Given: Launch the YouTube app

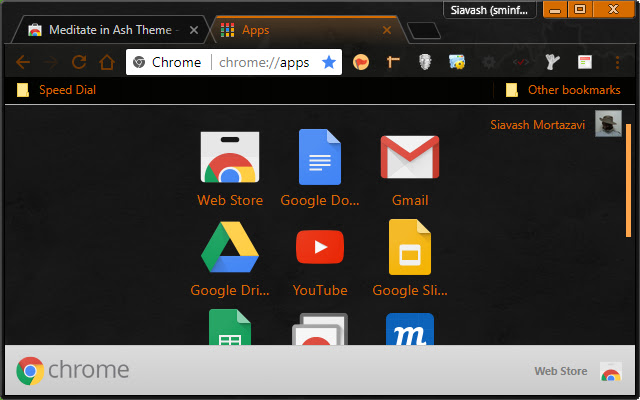Looking at the screenshot, I should pos(320,247).
